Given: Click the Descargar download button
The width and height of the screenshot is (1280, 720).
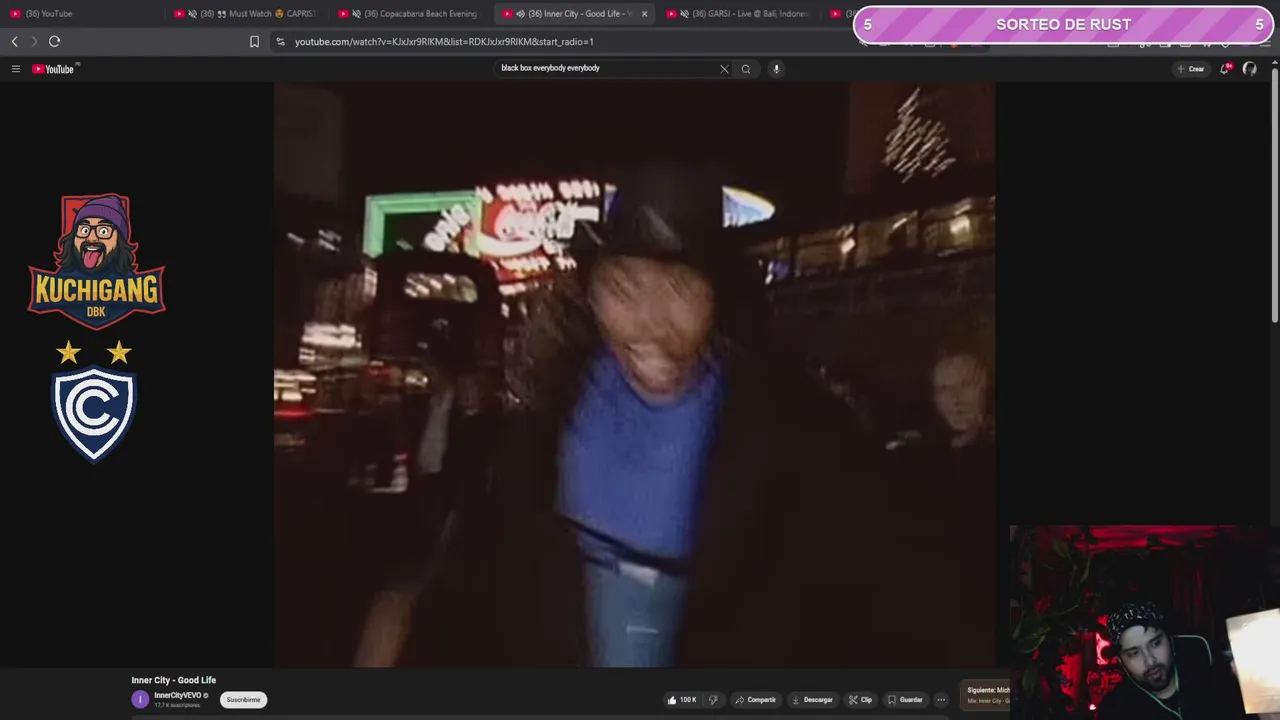Looking at the screenshot, I should point(812,700).
